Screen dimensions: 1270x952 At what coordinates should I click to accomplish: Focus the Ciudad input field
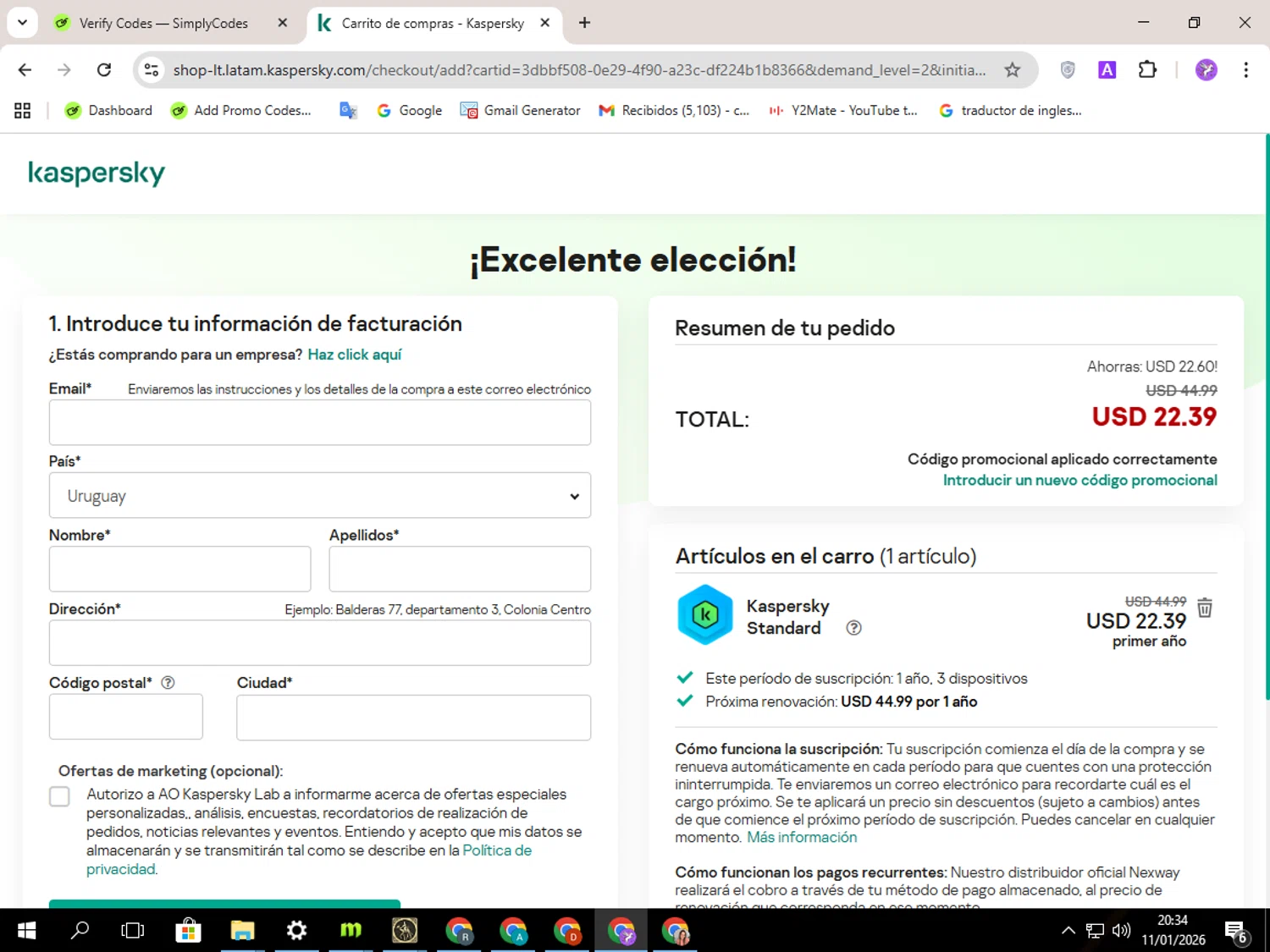(x=414, y=718)
